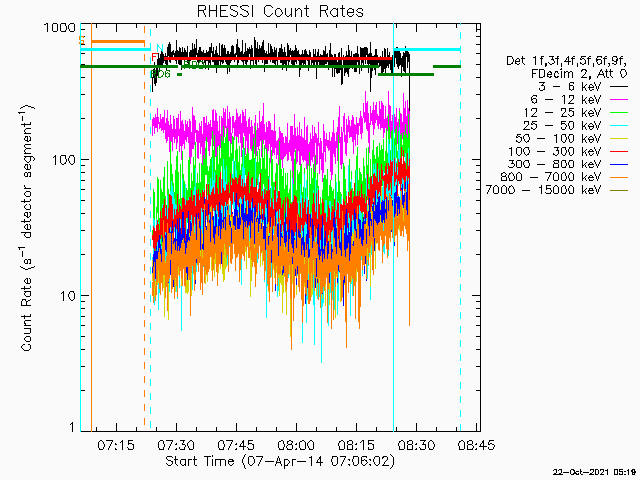Viewport: 640px width, 480px height.
Task: Click the dashed cyan vertical line near 08:41
Action: click(x=460, y=227)
